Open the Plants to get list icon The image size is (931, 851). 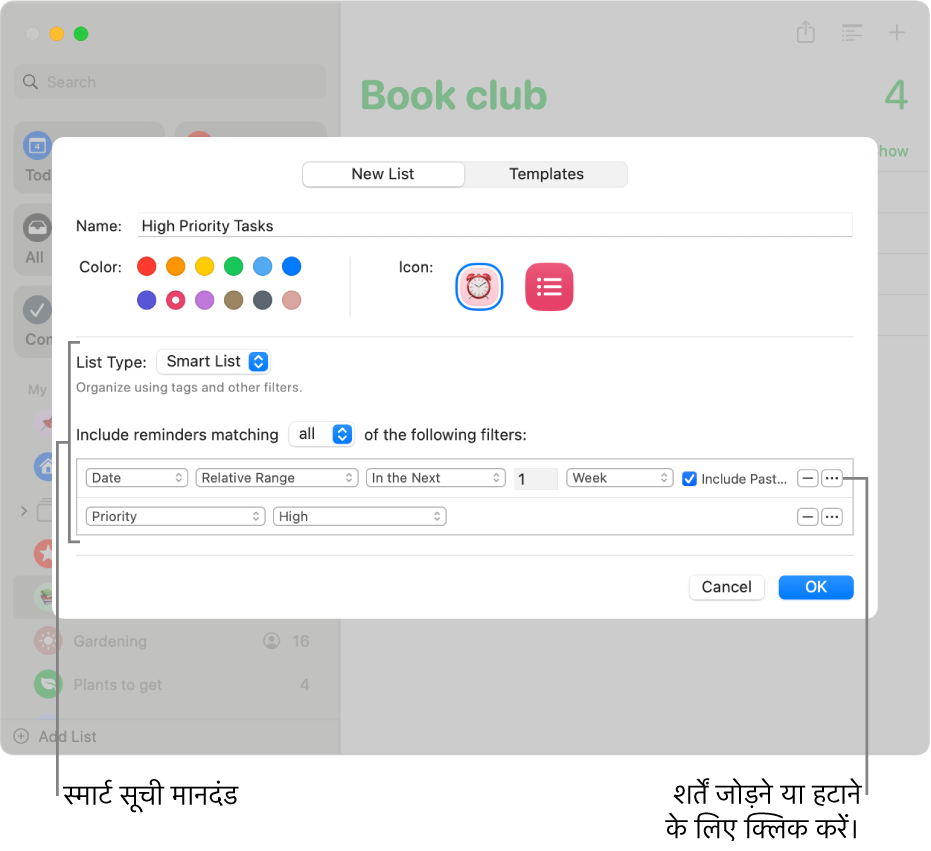(x=48, y=684)
